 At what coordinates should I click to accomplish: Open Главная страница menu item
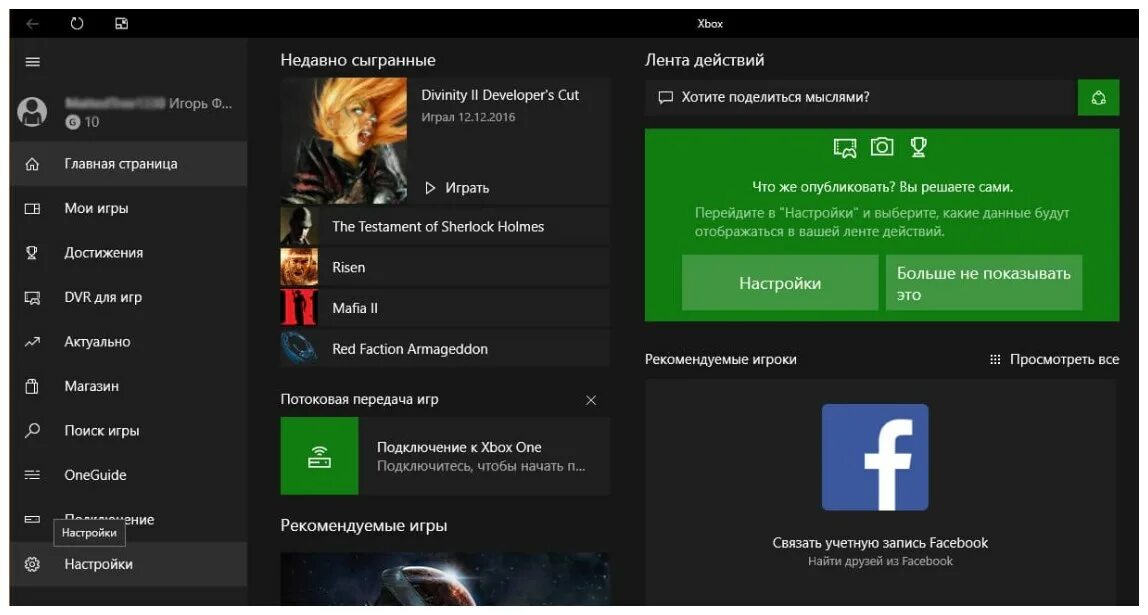click(x=129, y=164)
